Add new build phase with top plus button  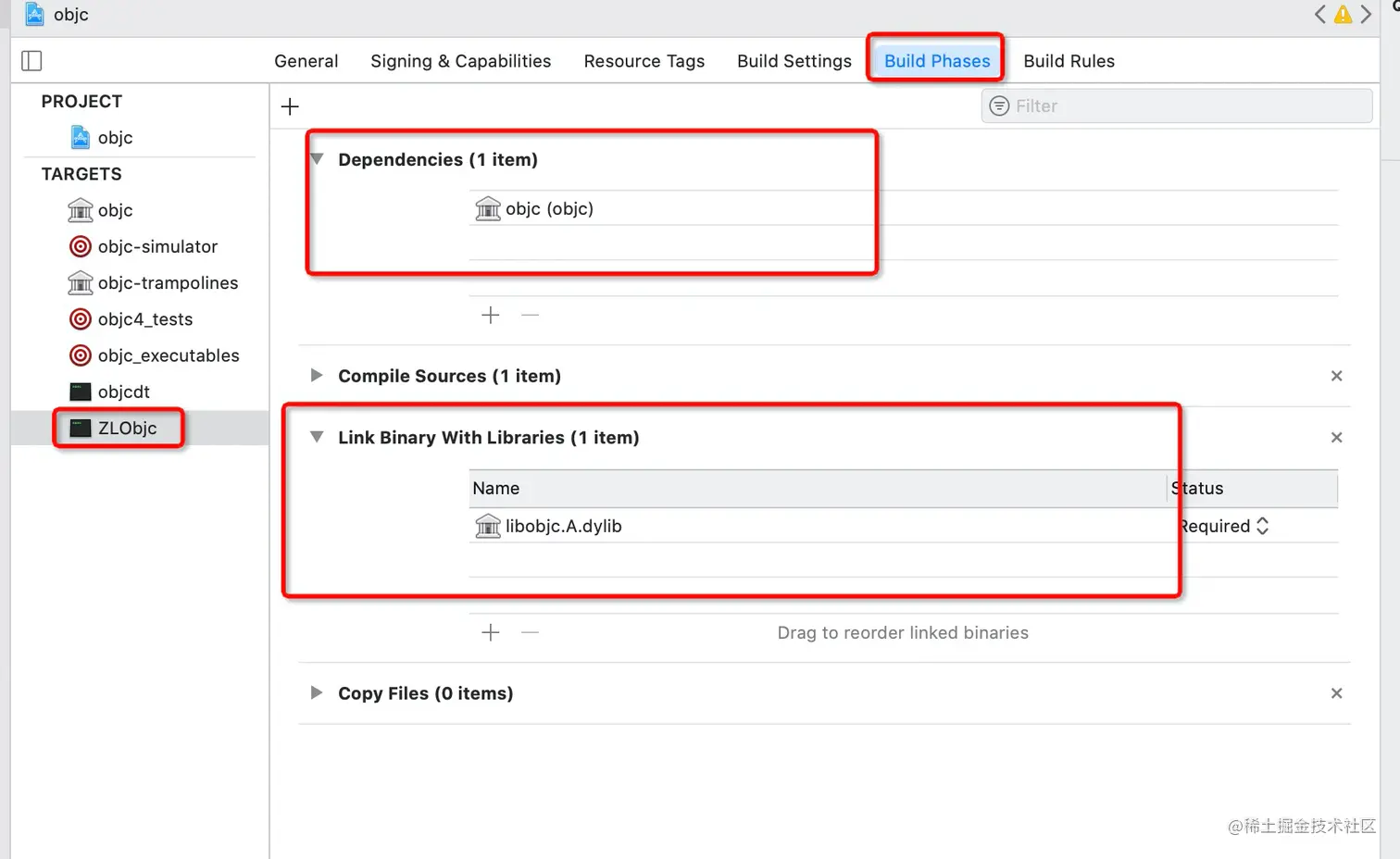[290, 106]
